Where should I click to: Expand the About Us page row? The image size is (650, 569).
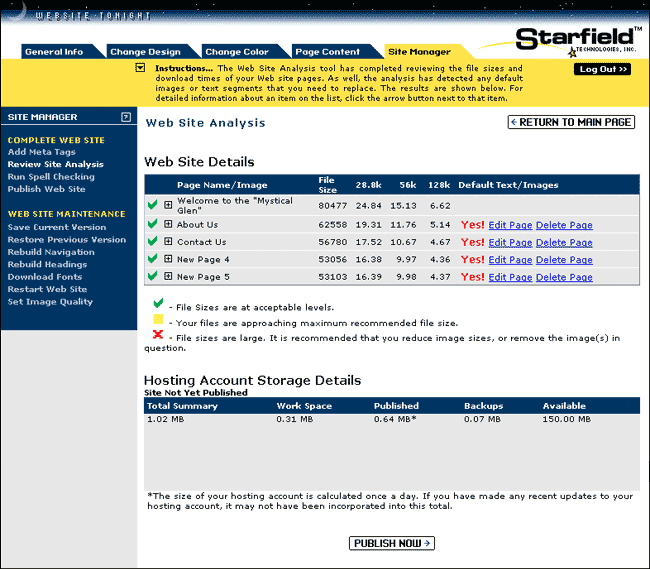click(168, 224)
